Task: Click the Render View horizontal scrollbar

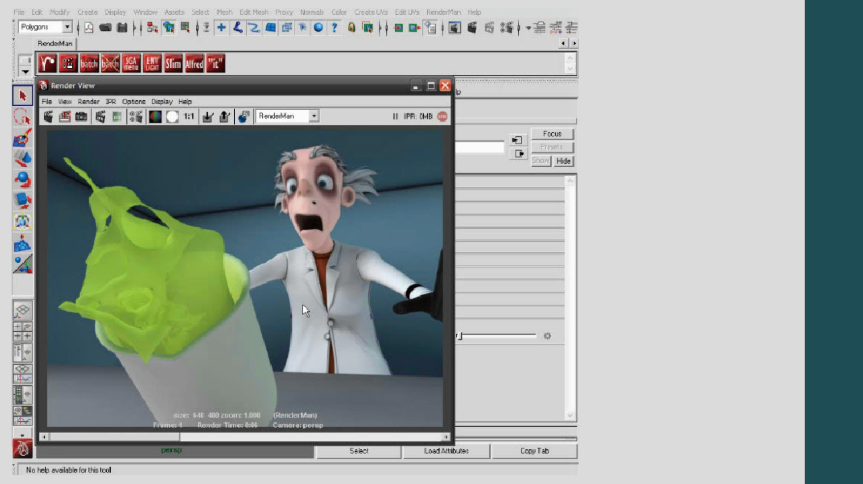Action: (x=245, y=437)
